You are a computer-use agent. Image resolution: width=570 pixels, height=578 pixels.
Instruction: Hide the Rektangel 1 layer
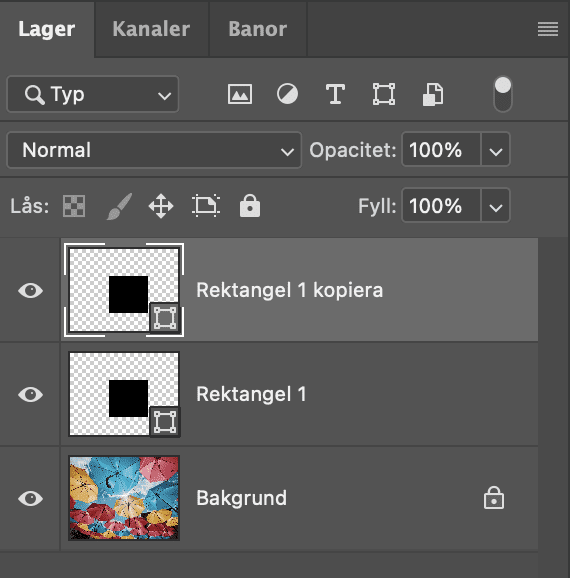30,394
